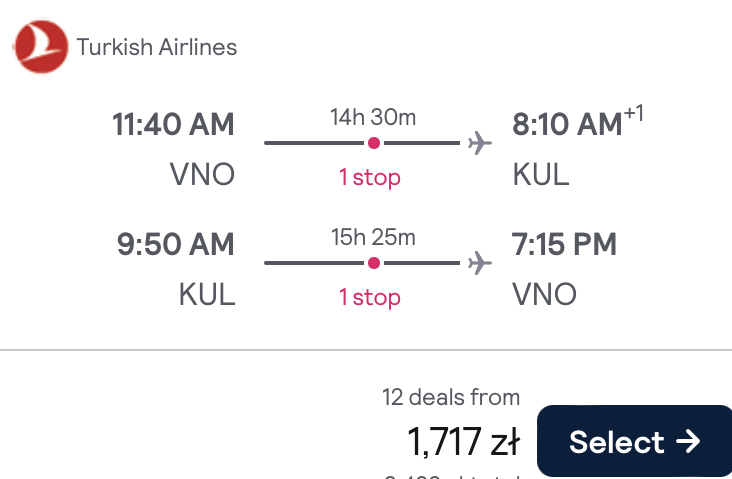
Task: Click the outbound stop dot marker
Action: (373, 143)
